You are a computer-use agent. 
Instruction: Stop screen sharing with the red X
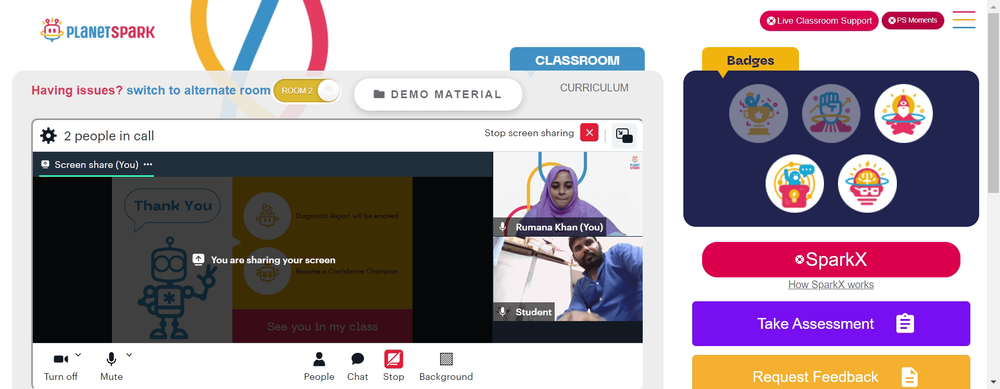[589, 133]
